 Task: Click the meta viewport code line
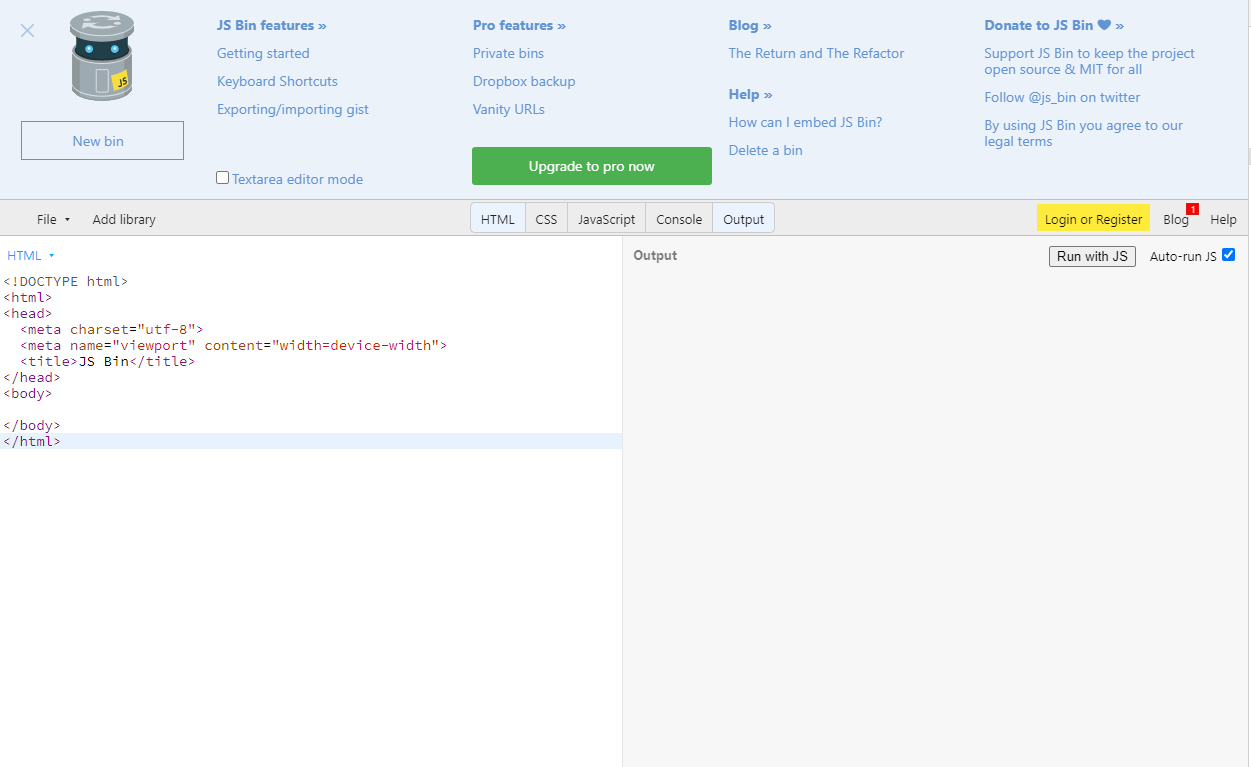pos(233,345)
